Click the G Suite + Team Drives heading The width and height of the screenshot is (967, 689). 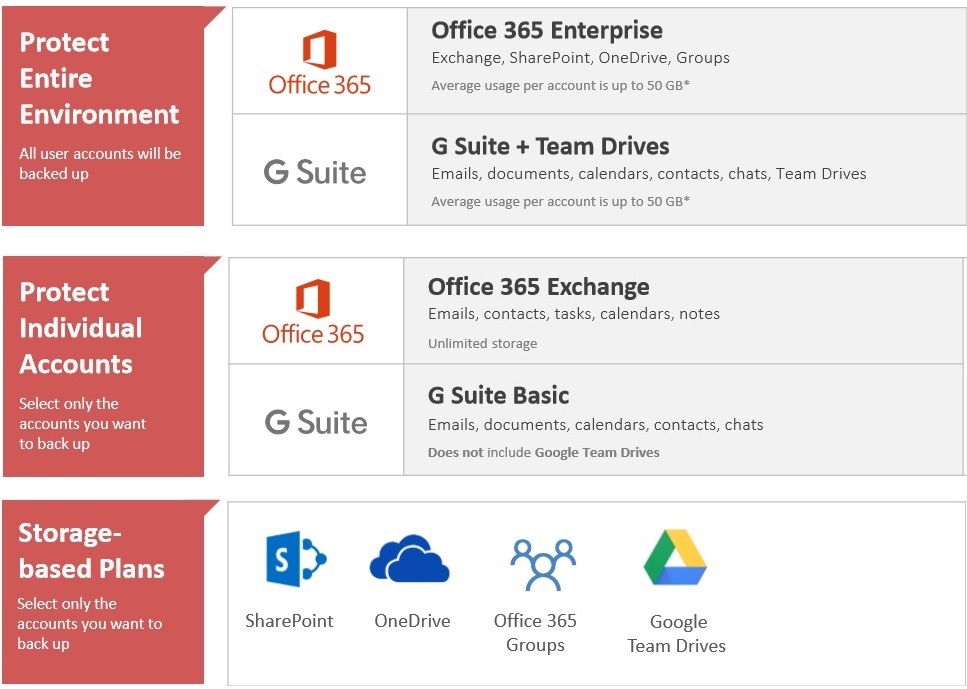point(550,146)
